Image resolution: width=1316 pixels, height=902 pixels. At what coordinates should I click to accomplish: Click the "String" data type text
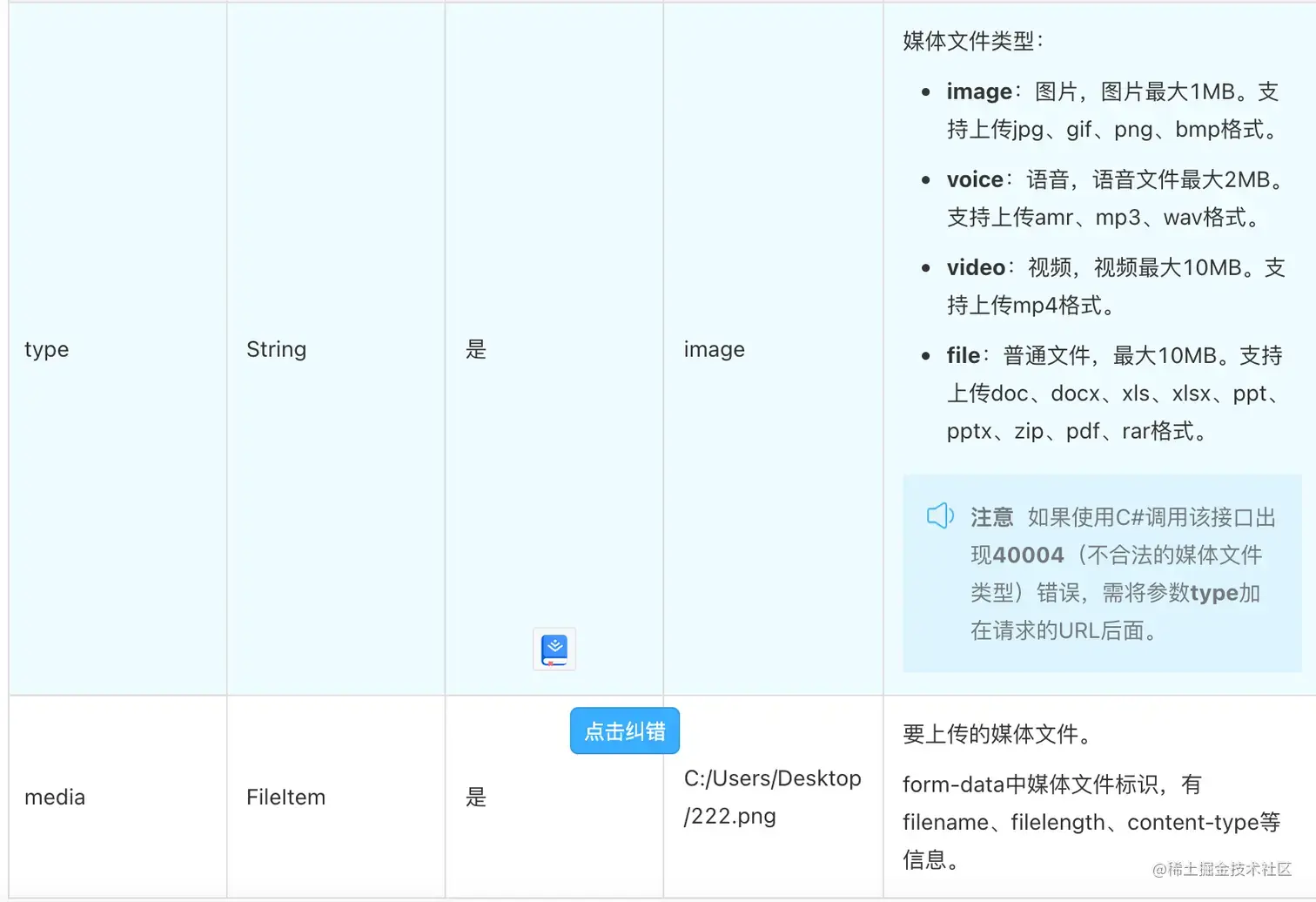tap(276, 349)
